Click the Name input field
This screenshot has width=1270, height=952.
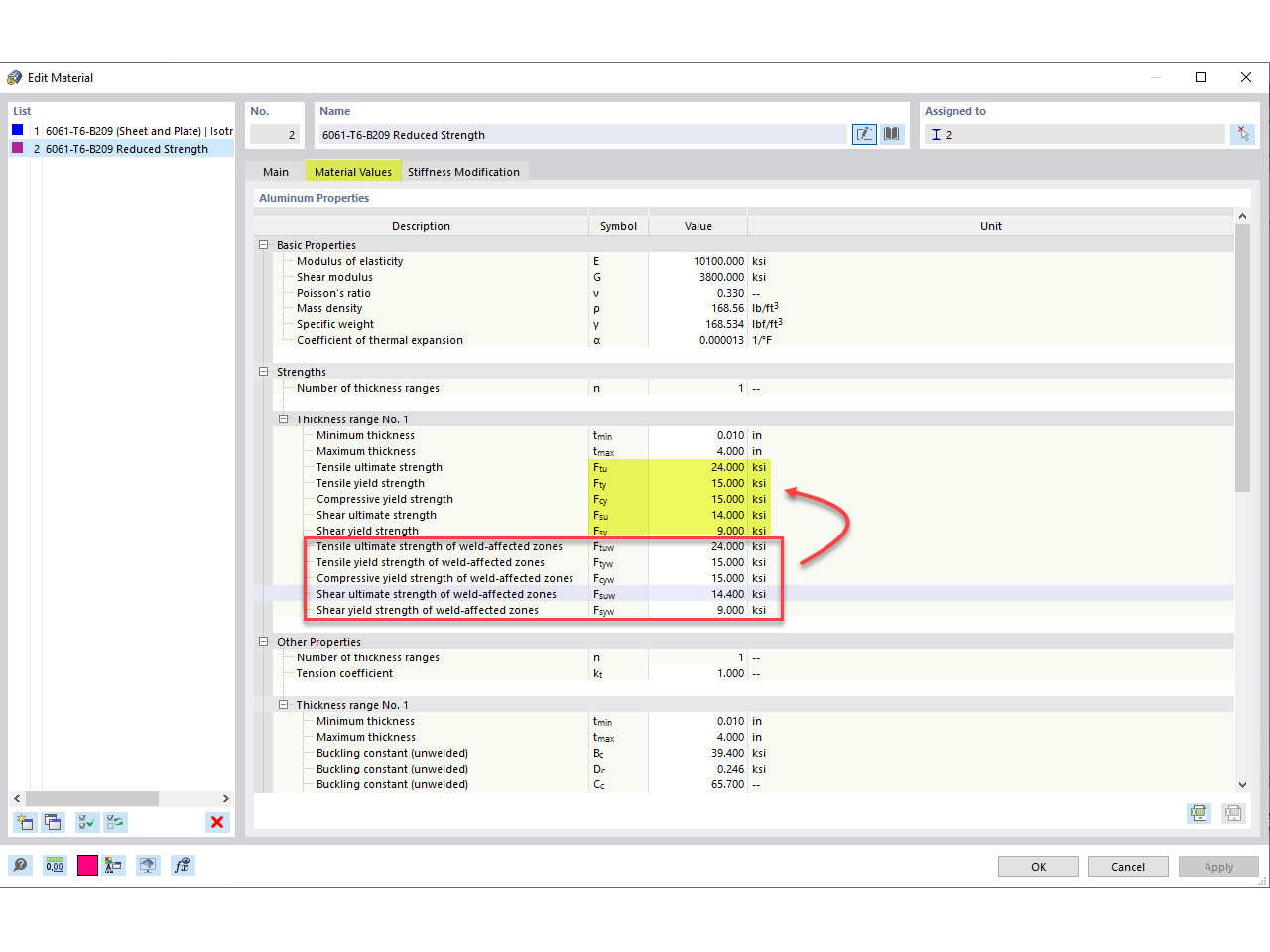pyautogui.click(x=582, y=135)
